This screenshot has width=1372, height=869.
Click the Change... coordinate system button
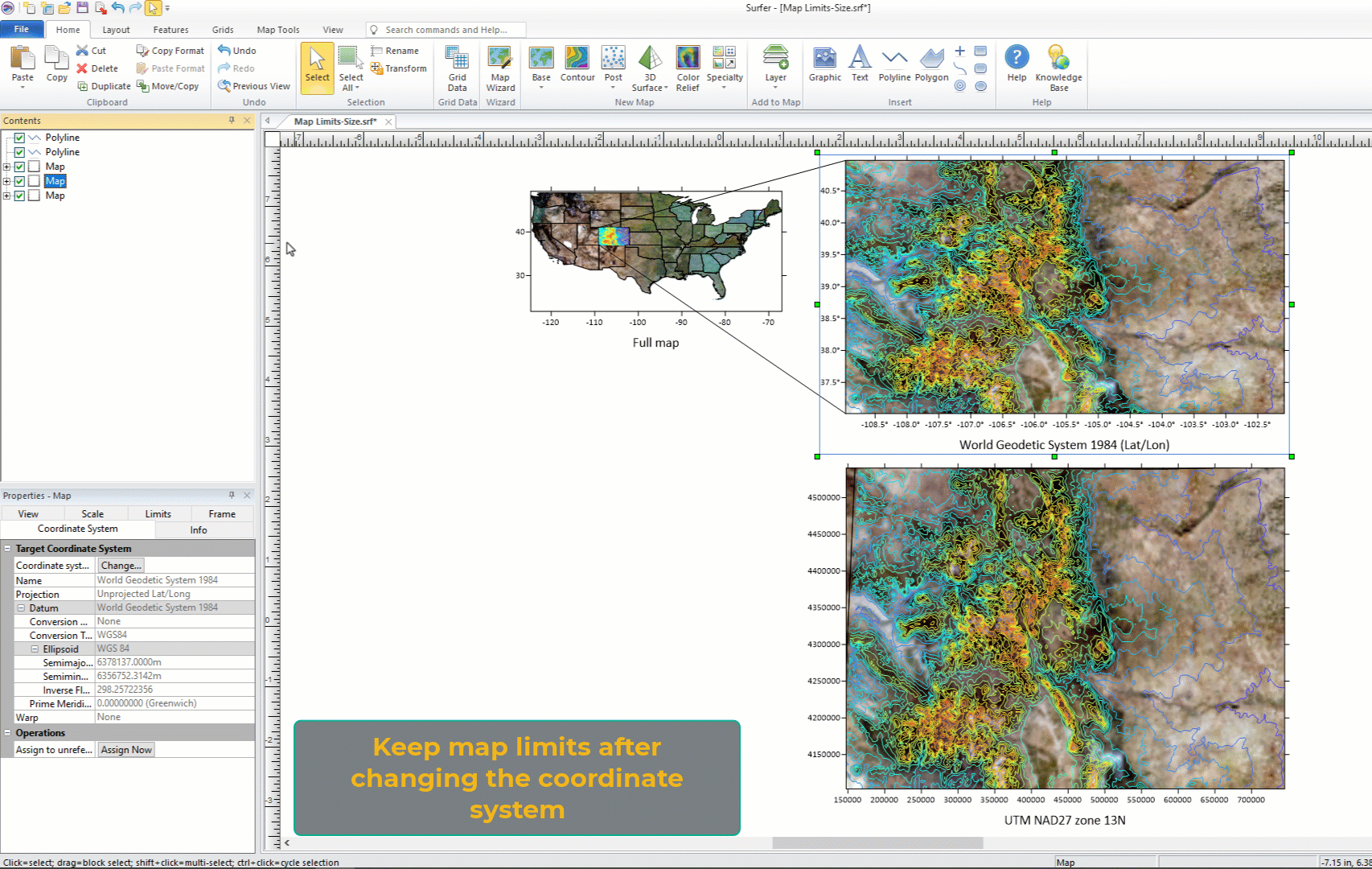point(121,566)
